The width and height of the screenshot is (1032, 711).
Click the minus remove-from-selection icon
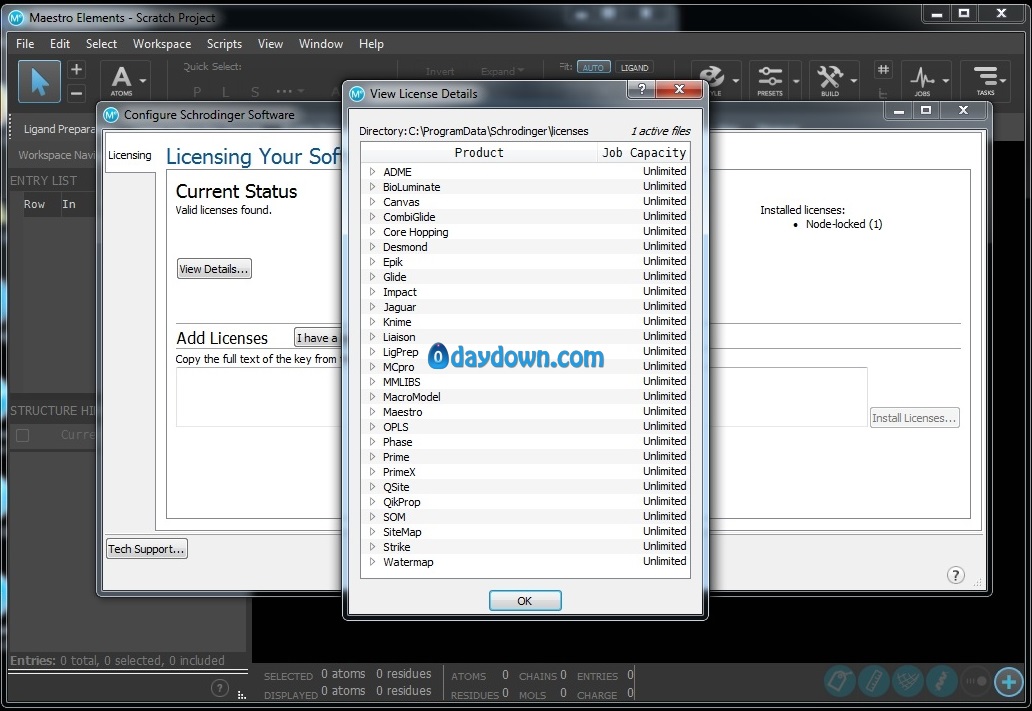76,93
